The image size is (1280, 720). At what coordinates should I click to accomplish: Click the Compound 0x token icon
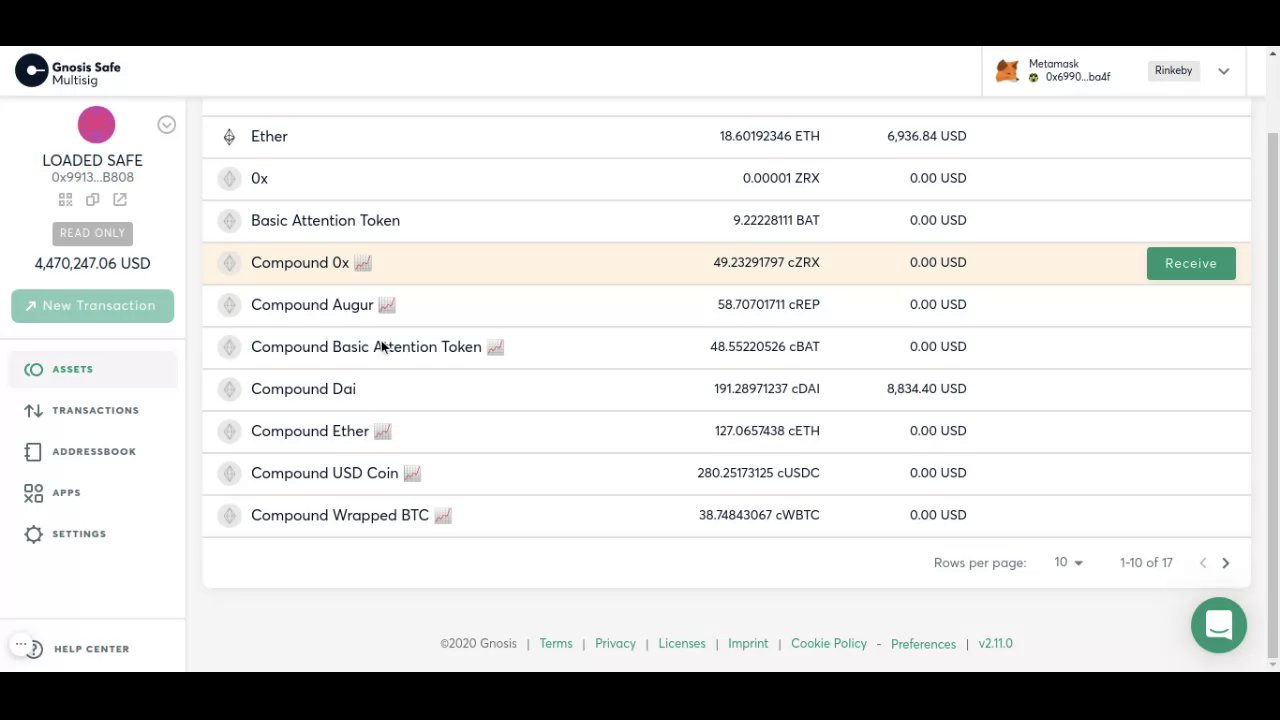click(229, 263)
